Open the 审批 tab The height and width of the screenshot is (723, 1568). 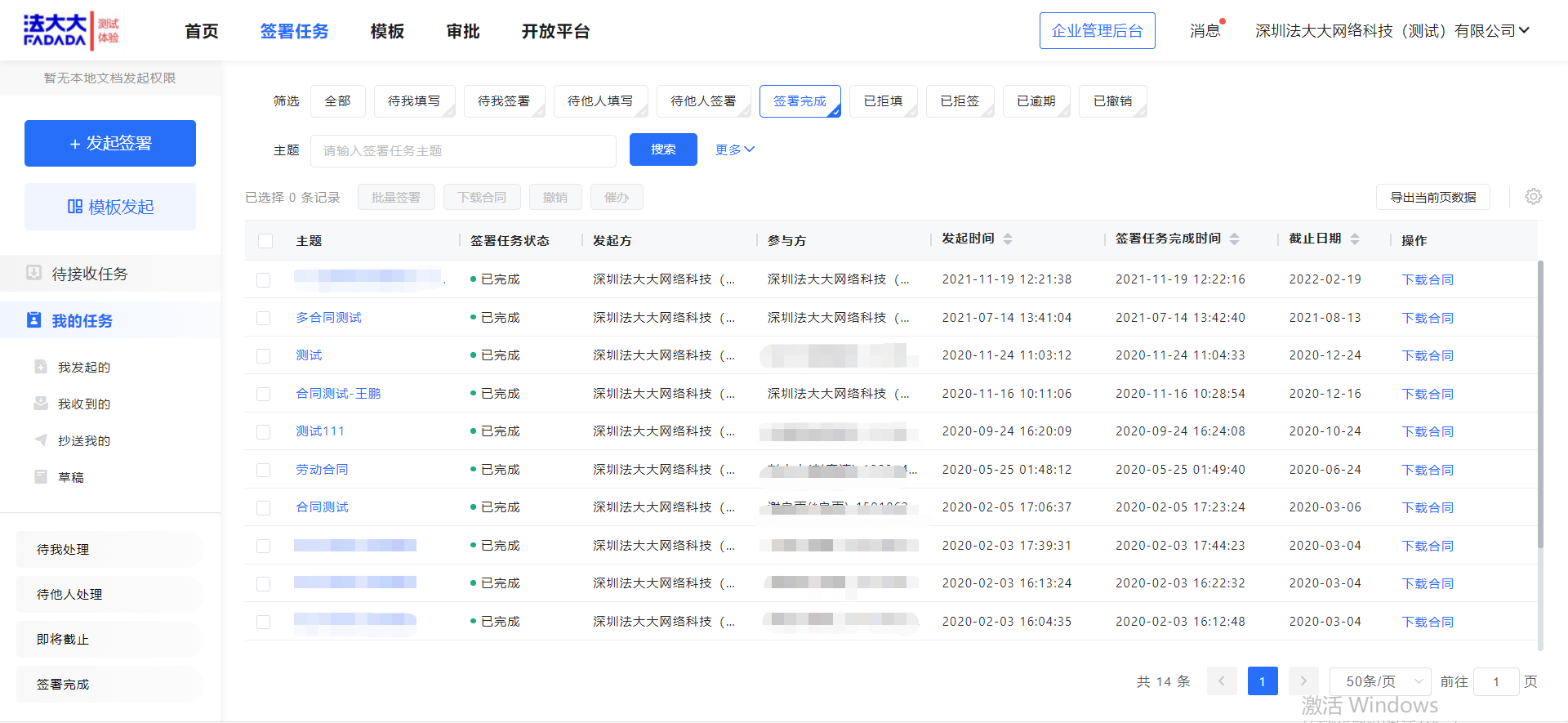(x=463, y=31)
